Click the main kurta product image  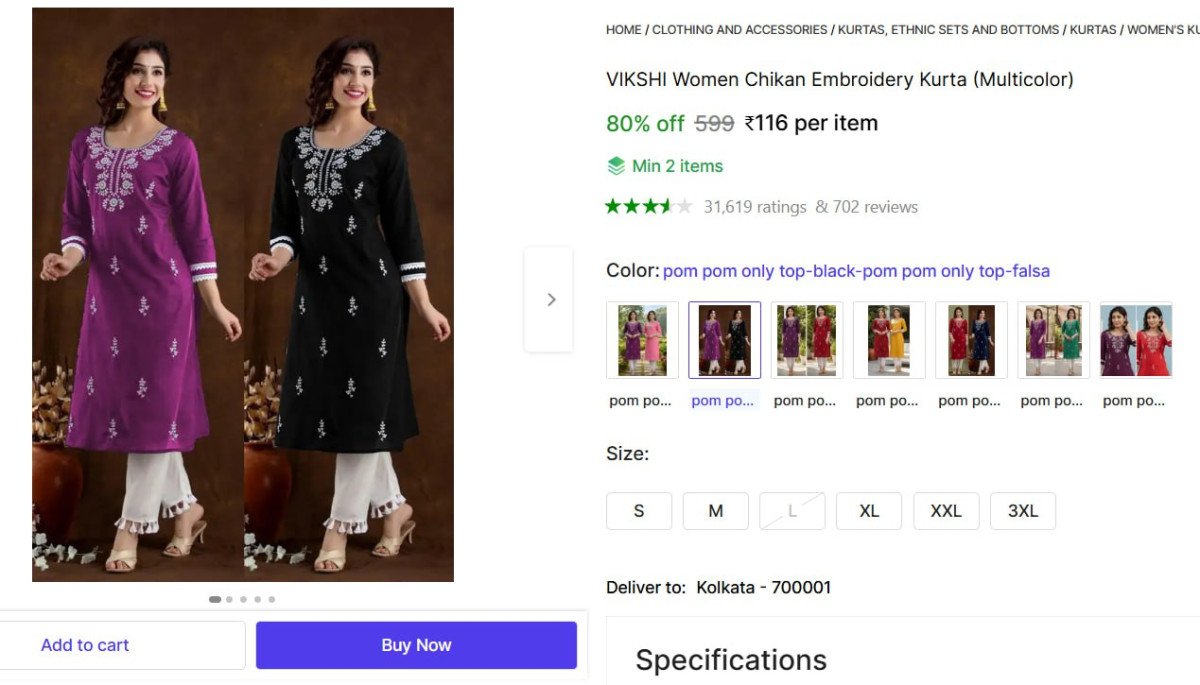(243, 295)
